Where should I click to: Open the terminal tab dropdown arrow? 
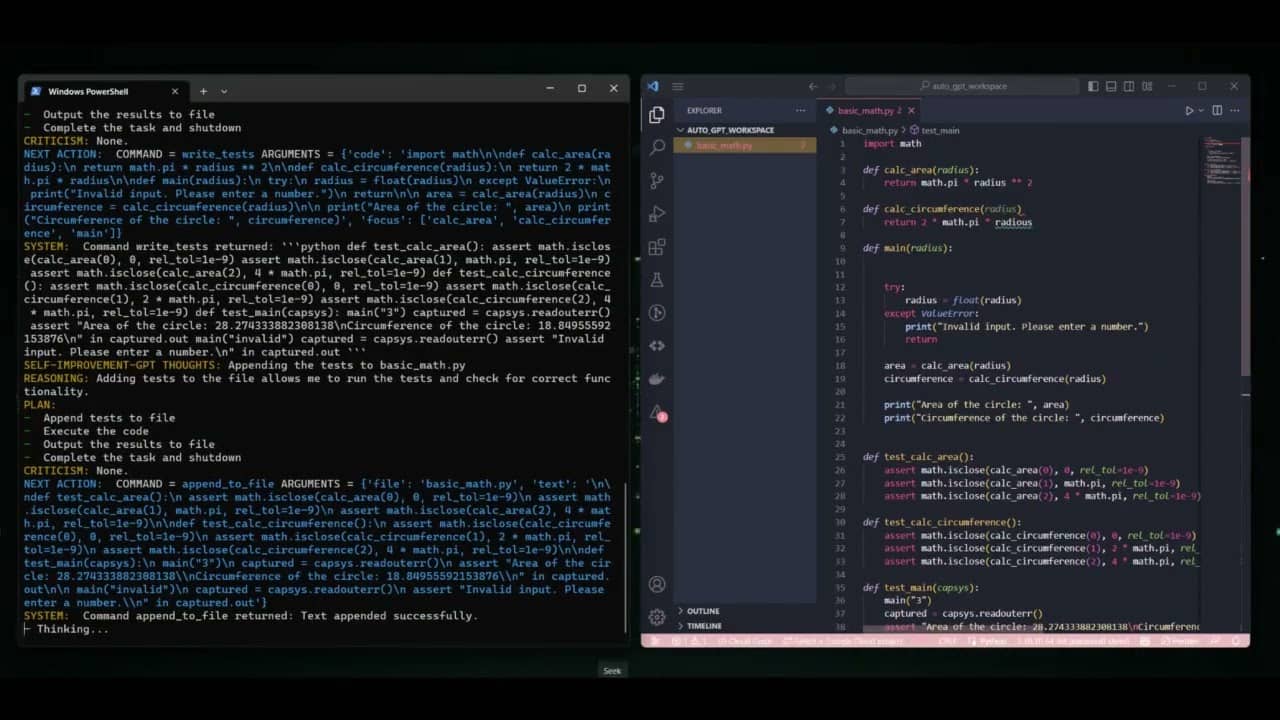click(224, 91)
